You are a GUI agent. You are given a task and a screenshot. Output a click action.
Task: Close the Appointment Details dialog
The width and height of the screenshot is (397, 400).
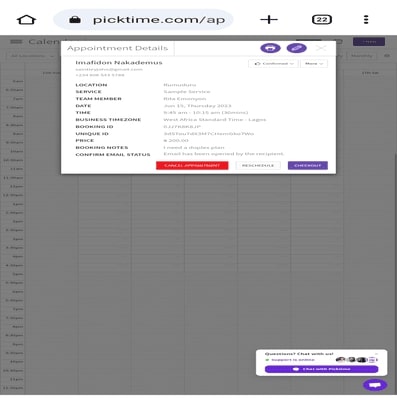coord(321,48)
